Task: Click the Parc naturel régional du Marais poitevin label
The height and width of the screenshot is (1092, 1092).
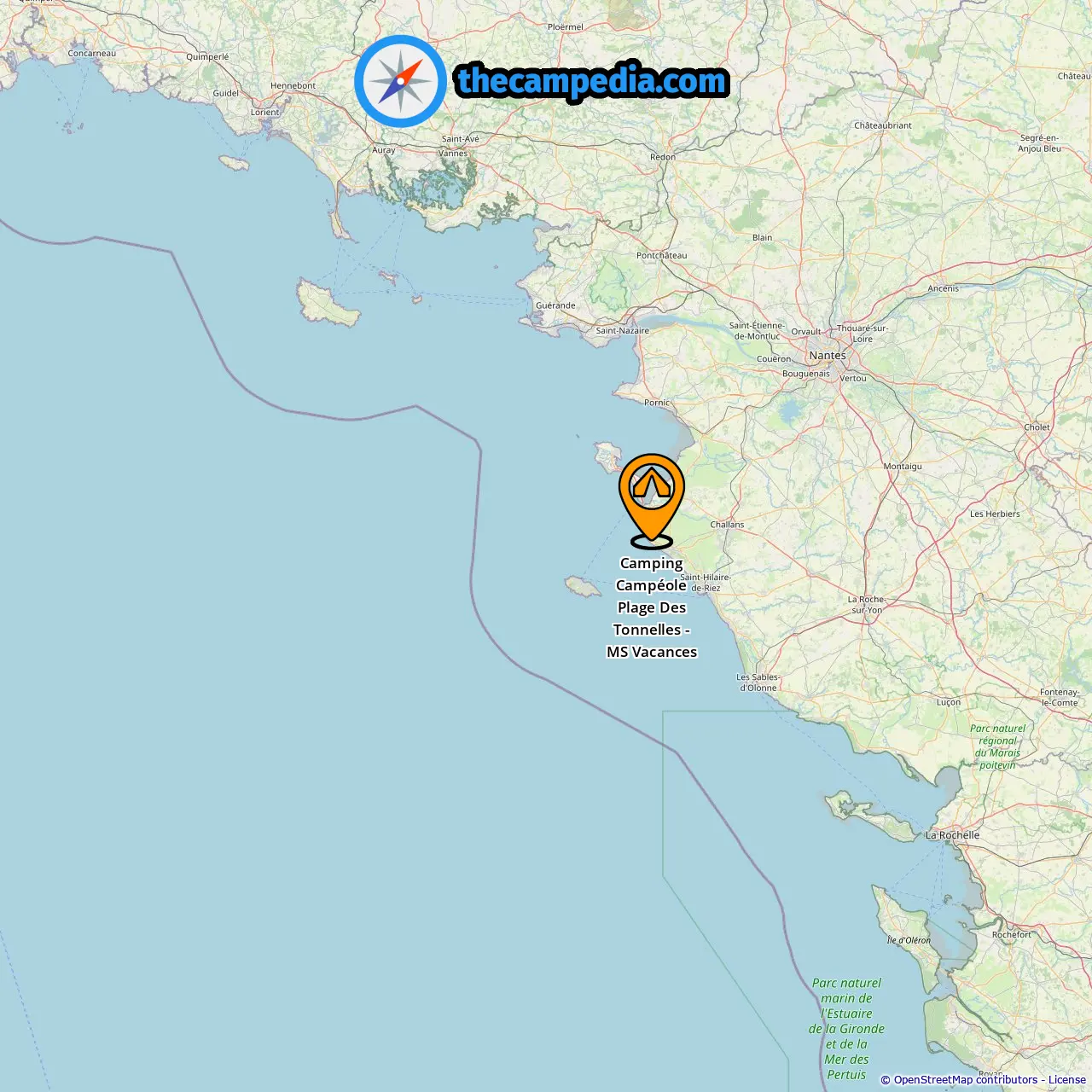Action: pos(997,746)
